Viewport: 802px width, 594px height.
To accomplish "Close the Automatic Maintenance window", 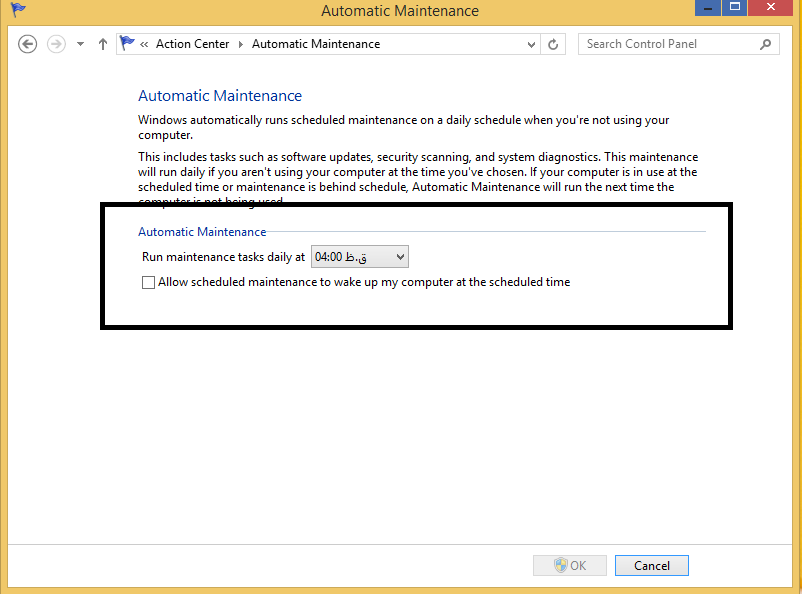I will [771, 8].
